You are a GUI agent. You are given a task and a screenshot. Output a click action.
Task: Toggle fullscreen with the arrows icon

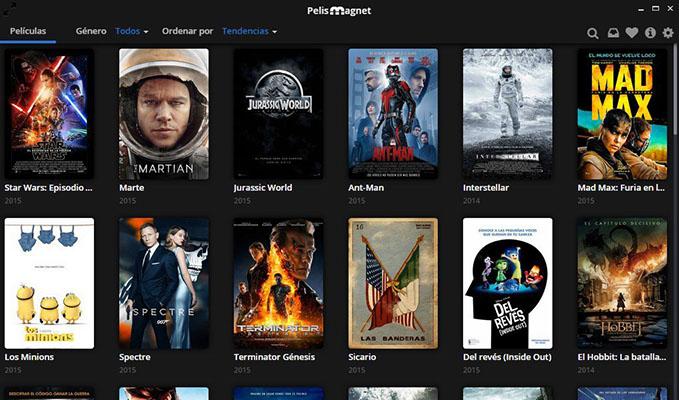coord(10,9)
